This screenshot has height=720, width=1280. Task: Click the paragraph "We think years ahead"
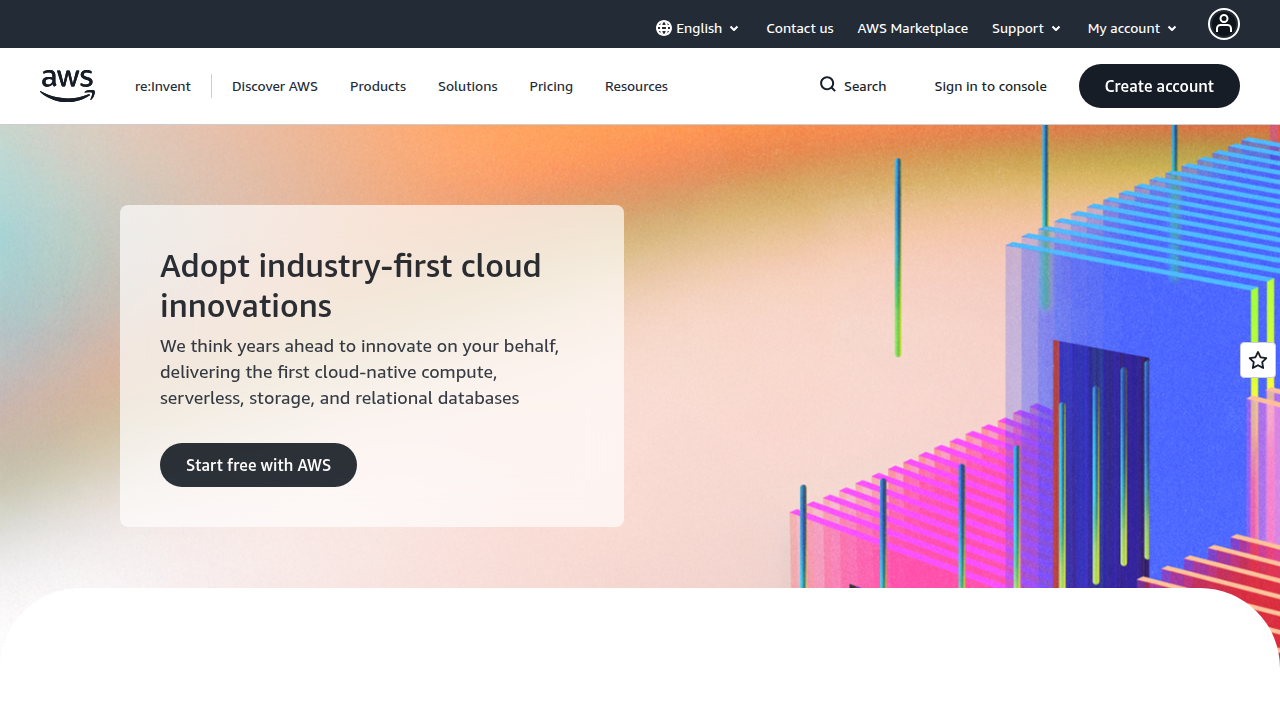point(360,372)
